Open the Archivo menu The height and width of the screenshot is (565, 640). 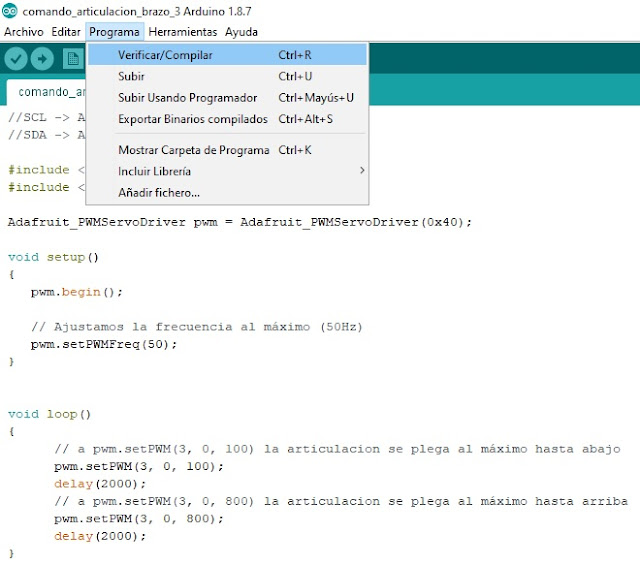click(x=24, y=32)
